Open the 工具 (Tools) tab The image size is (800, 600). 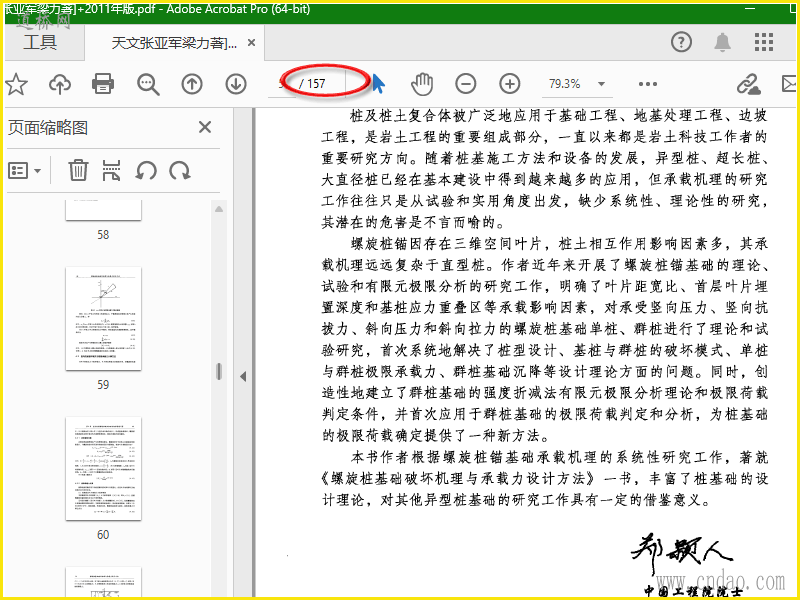(40, 42)
